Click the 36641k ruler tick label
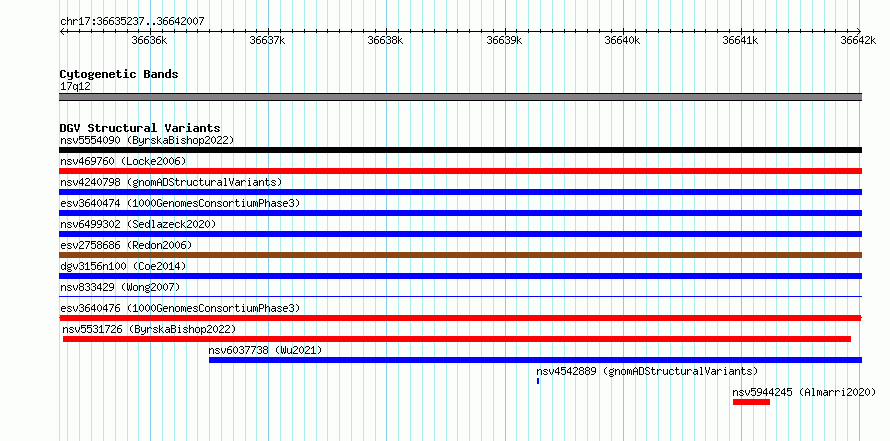890x441 pixels. point(740,40)
